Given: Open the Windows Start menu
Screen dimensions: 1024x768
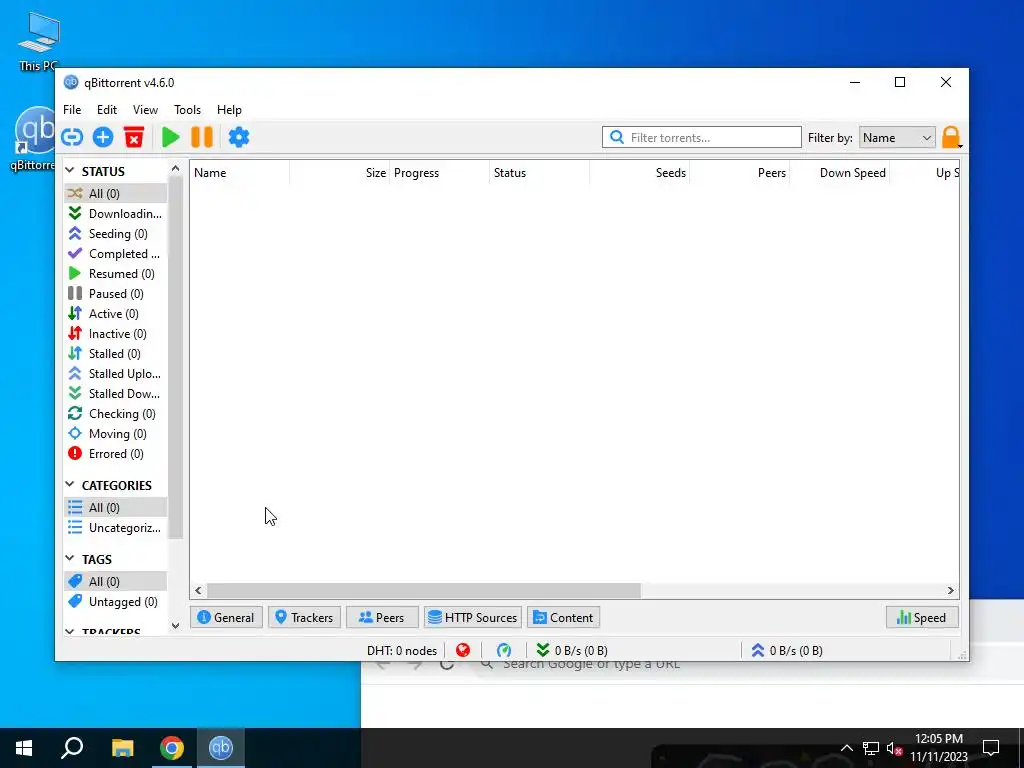Looking at the screenshot, I should (x=24, y=748).
